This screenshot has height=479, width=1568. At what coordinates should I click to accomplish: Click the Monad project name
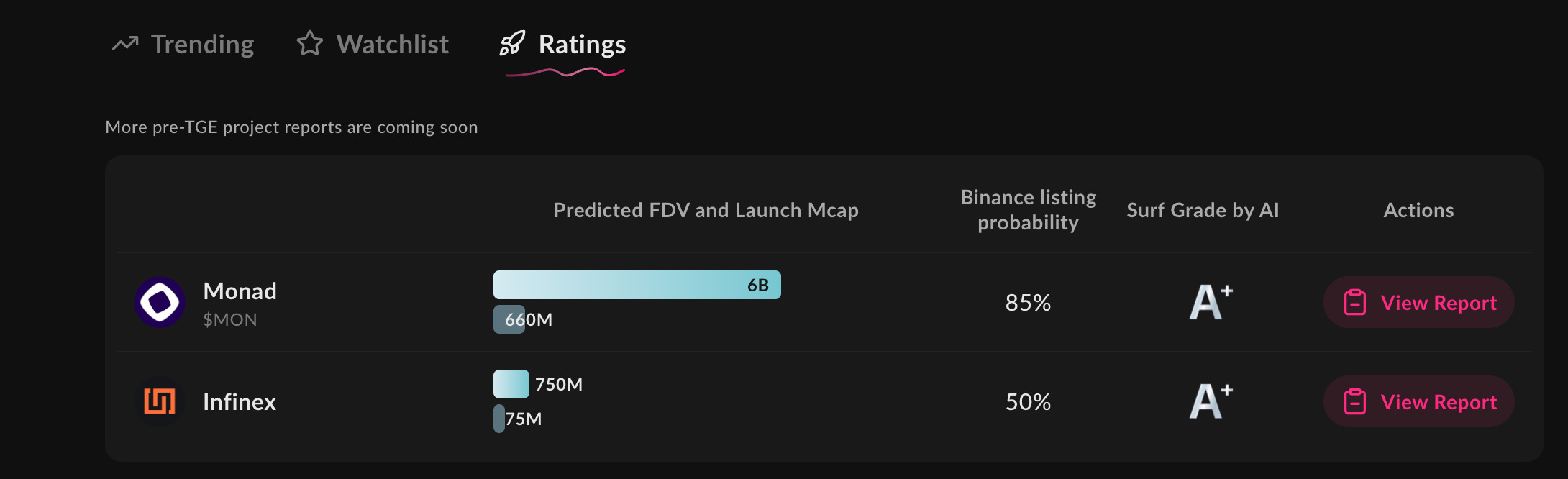[x=240, y=291]
